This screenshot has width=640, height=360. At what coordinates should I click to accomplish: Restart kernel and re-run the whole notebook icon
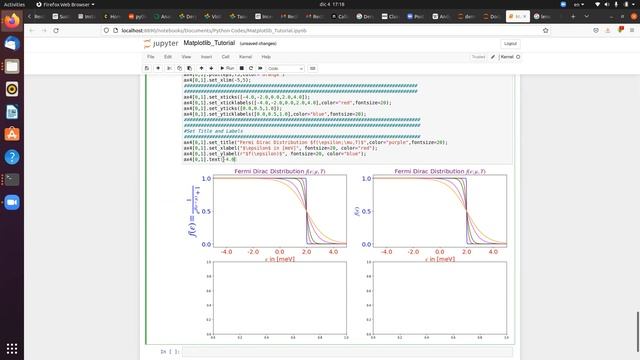coord(260,68)
